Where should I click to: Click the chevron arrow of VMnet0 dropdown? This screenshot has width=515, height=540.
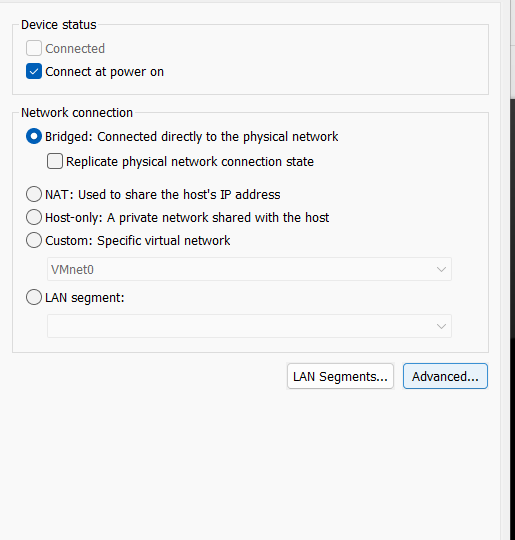(x=441, y=269)
